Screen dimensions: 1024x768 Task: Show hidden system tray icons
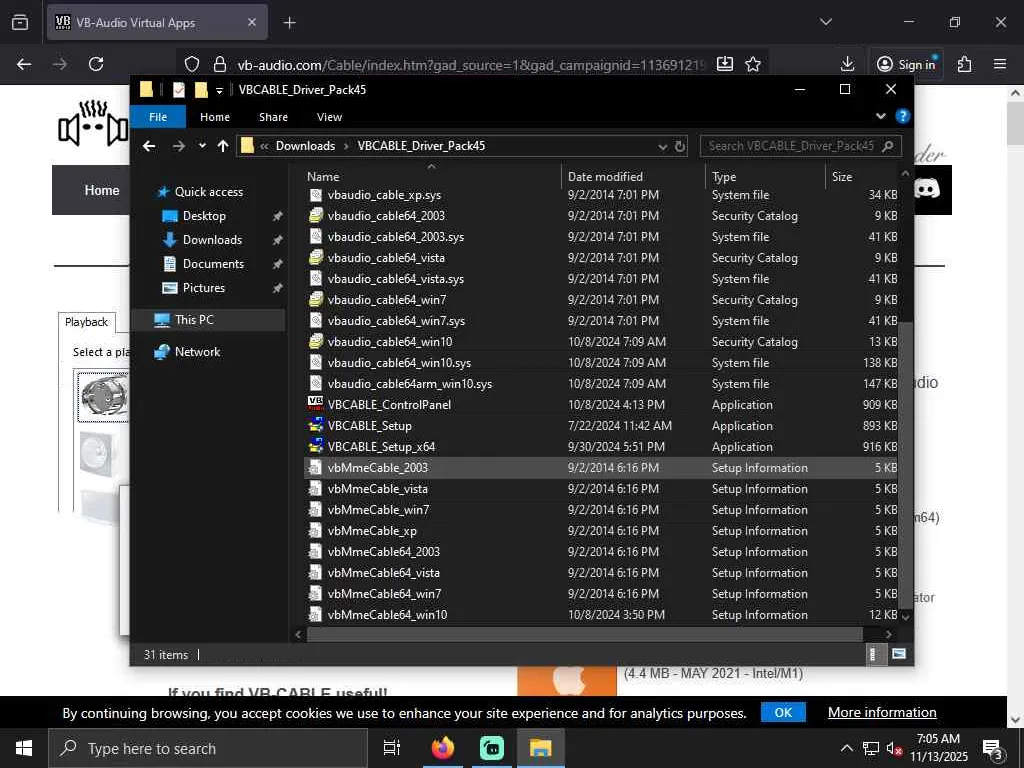846,748
